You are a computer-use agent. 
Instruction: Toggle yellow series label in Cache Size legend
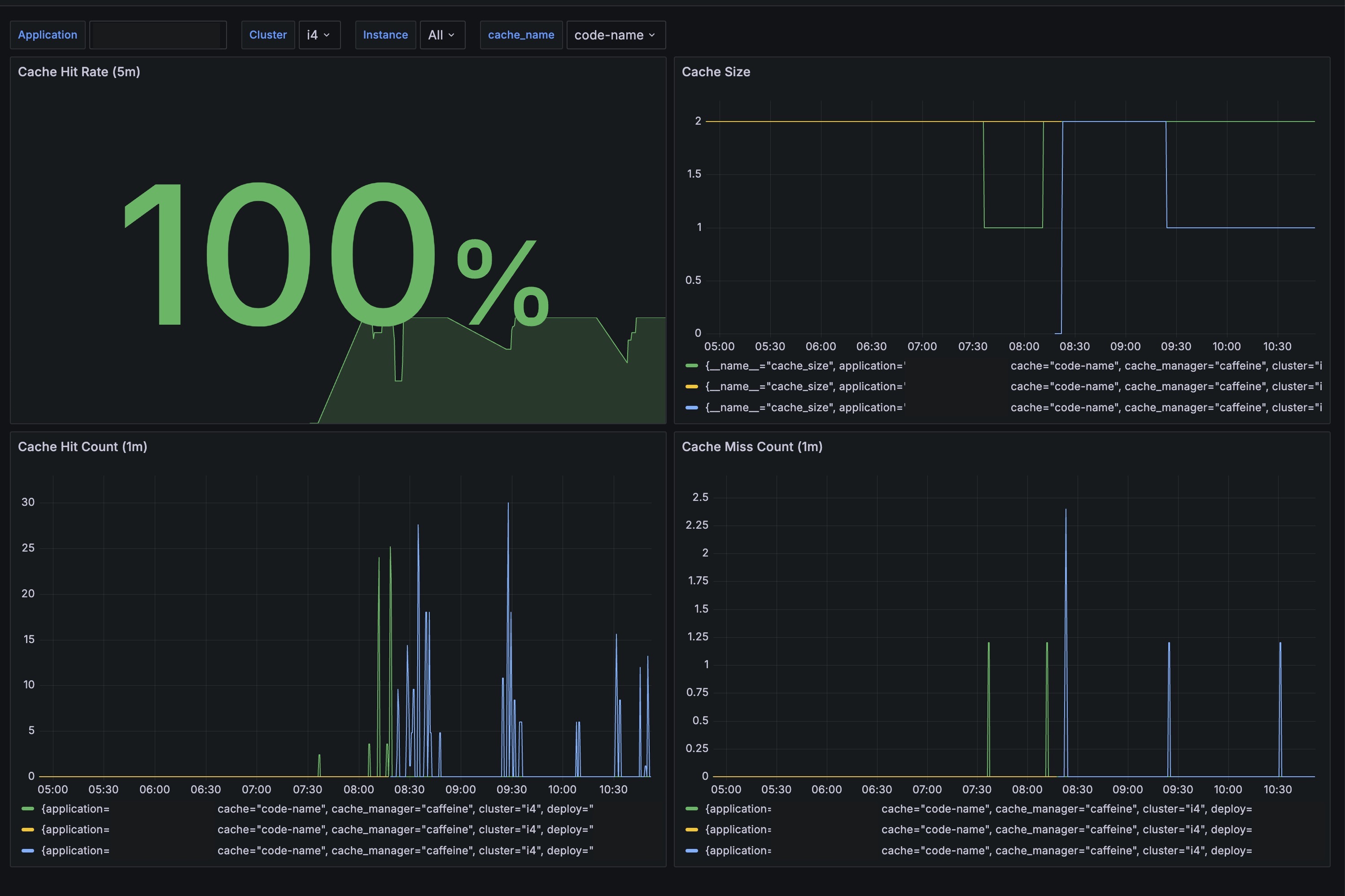pos(805,387)
